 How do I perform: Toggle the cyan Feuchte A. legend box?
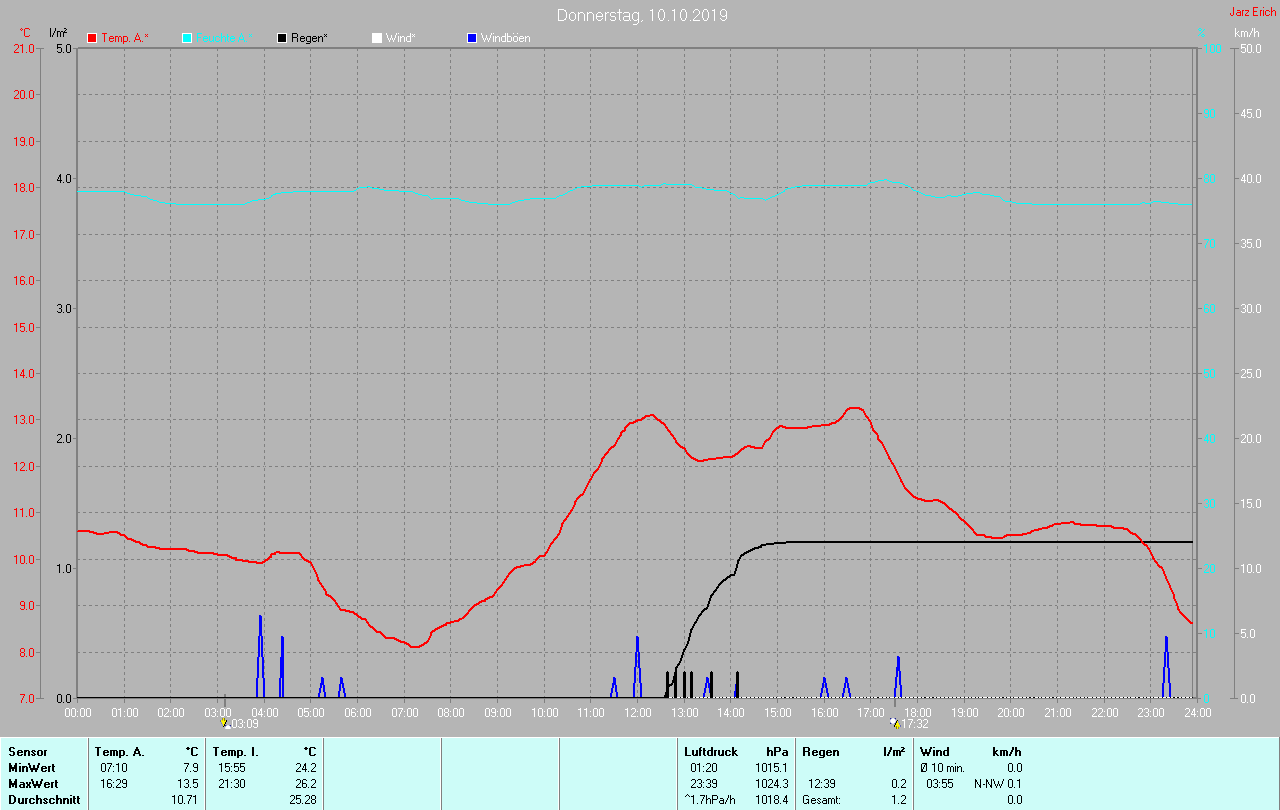click(x=187, y=38)
